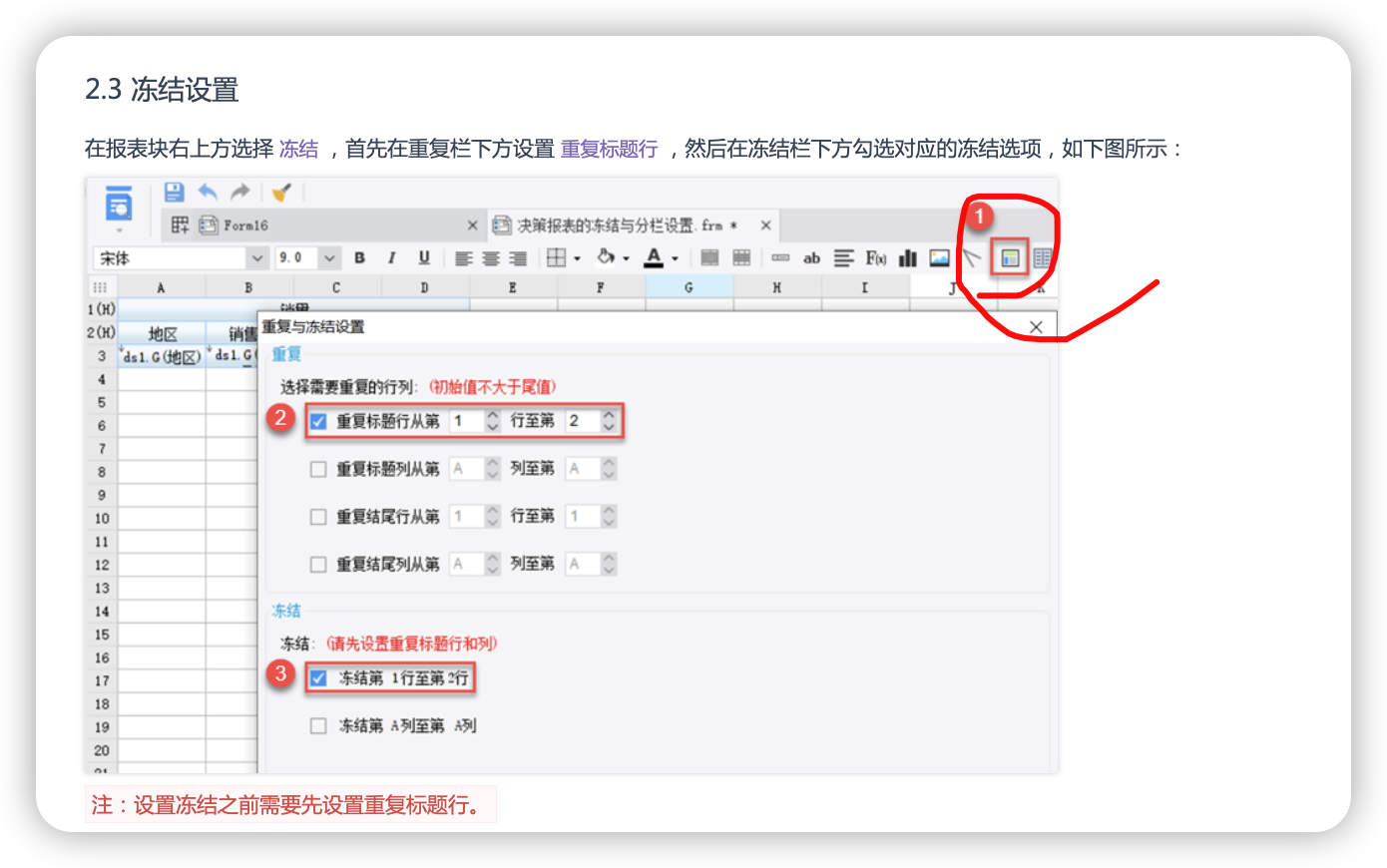Click the format painter brush icon

coord(281,192)
